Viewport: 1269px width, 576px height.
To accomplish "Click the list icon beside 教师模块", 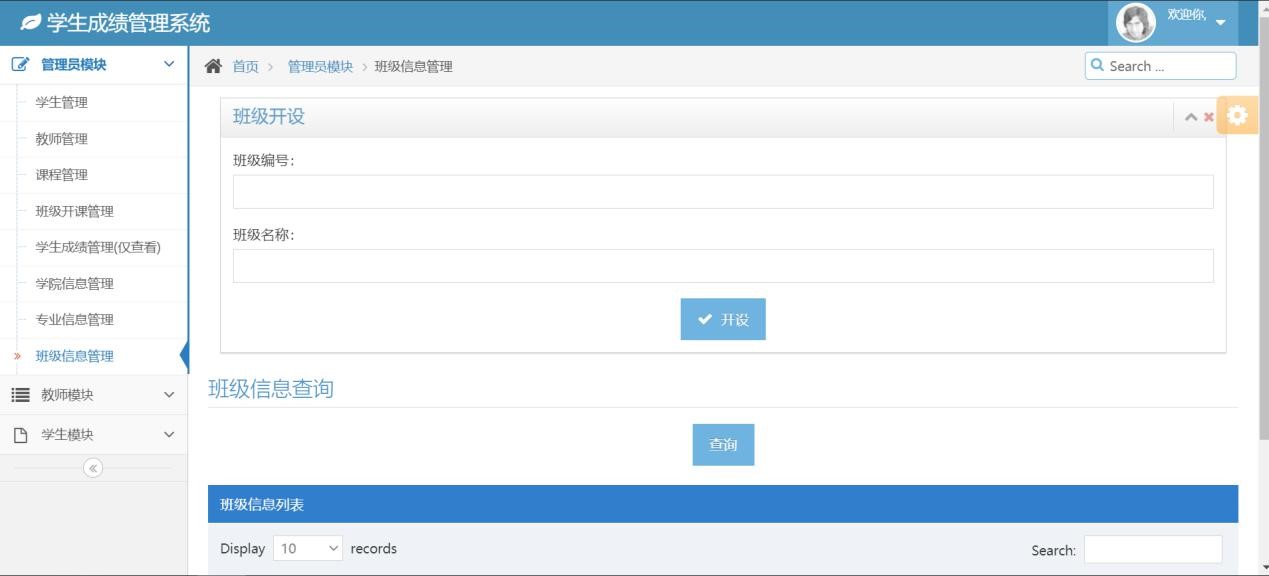I will (x=20, y=395).
